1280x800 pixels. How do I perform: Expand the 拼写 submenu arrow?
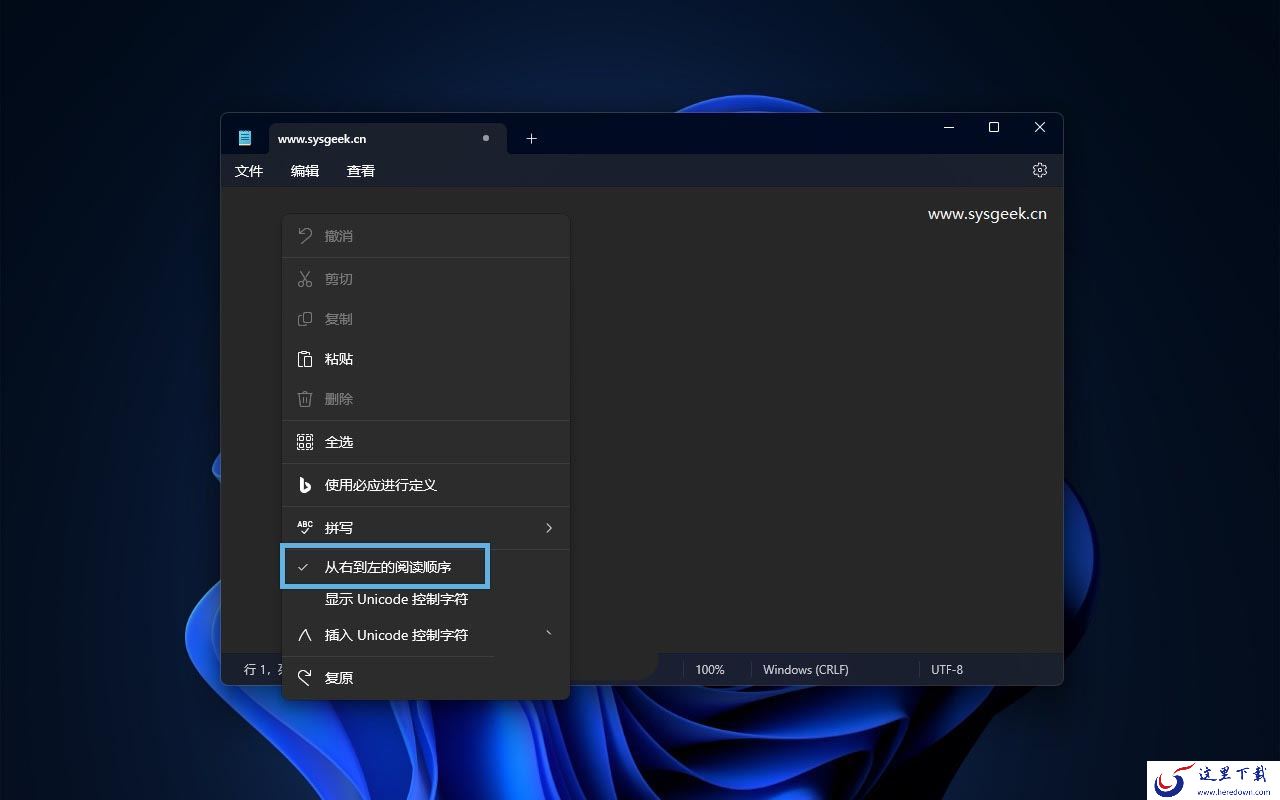point(549,528)
